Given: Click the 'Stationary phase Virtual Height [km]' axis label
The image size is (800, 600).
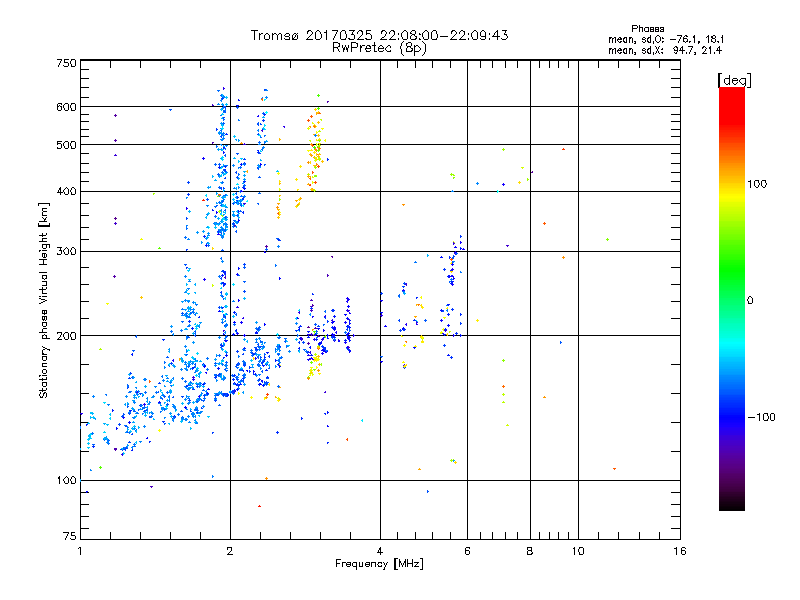Looking at the screenshot, I should [x=44, y=301].
